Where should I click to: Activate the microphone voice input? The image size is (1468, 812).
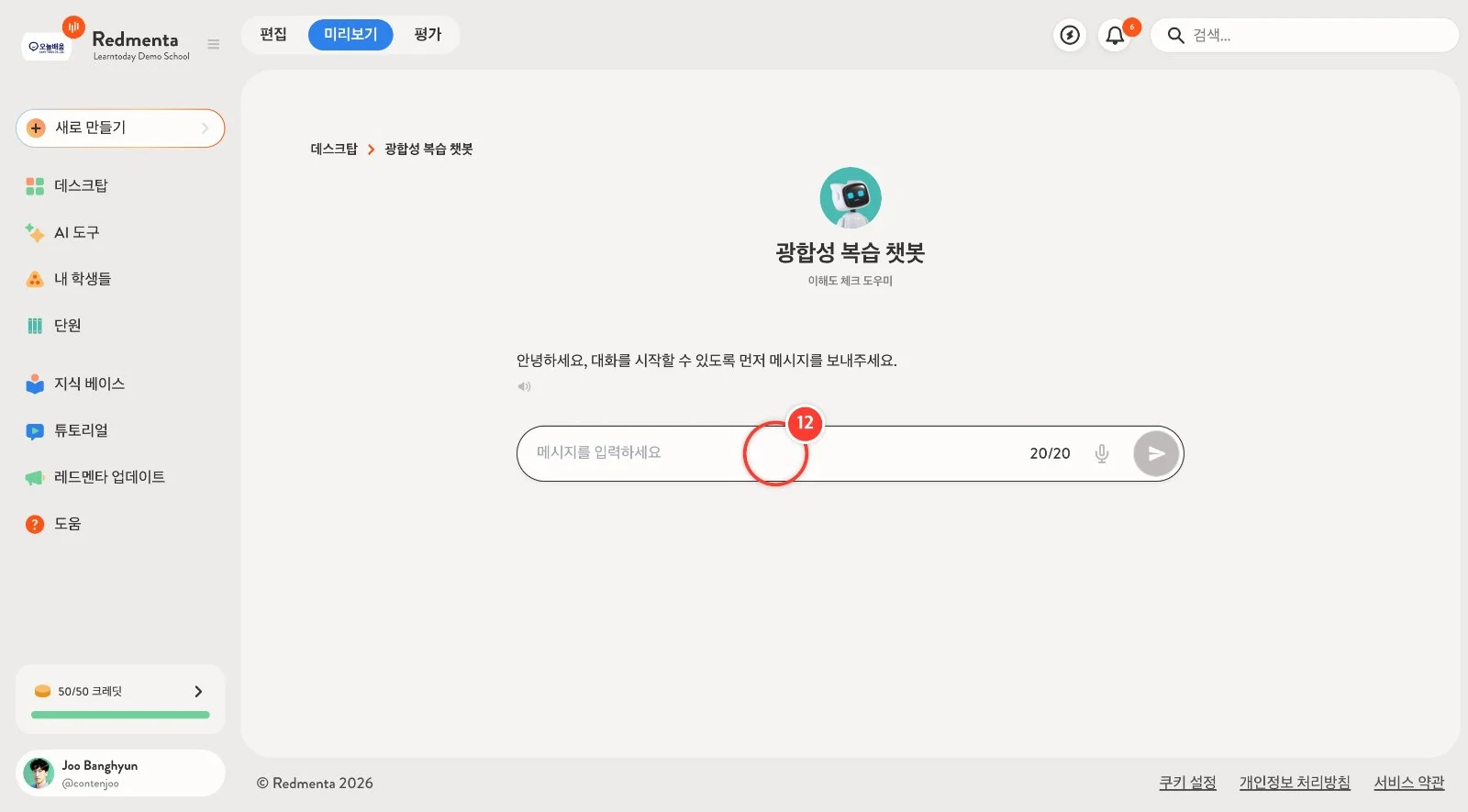[x=1102, y=453]
